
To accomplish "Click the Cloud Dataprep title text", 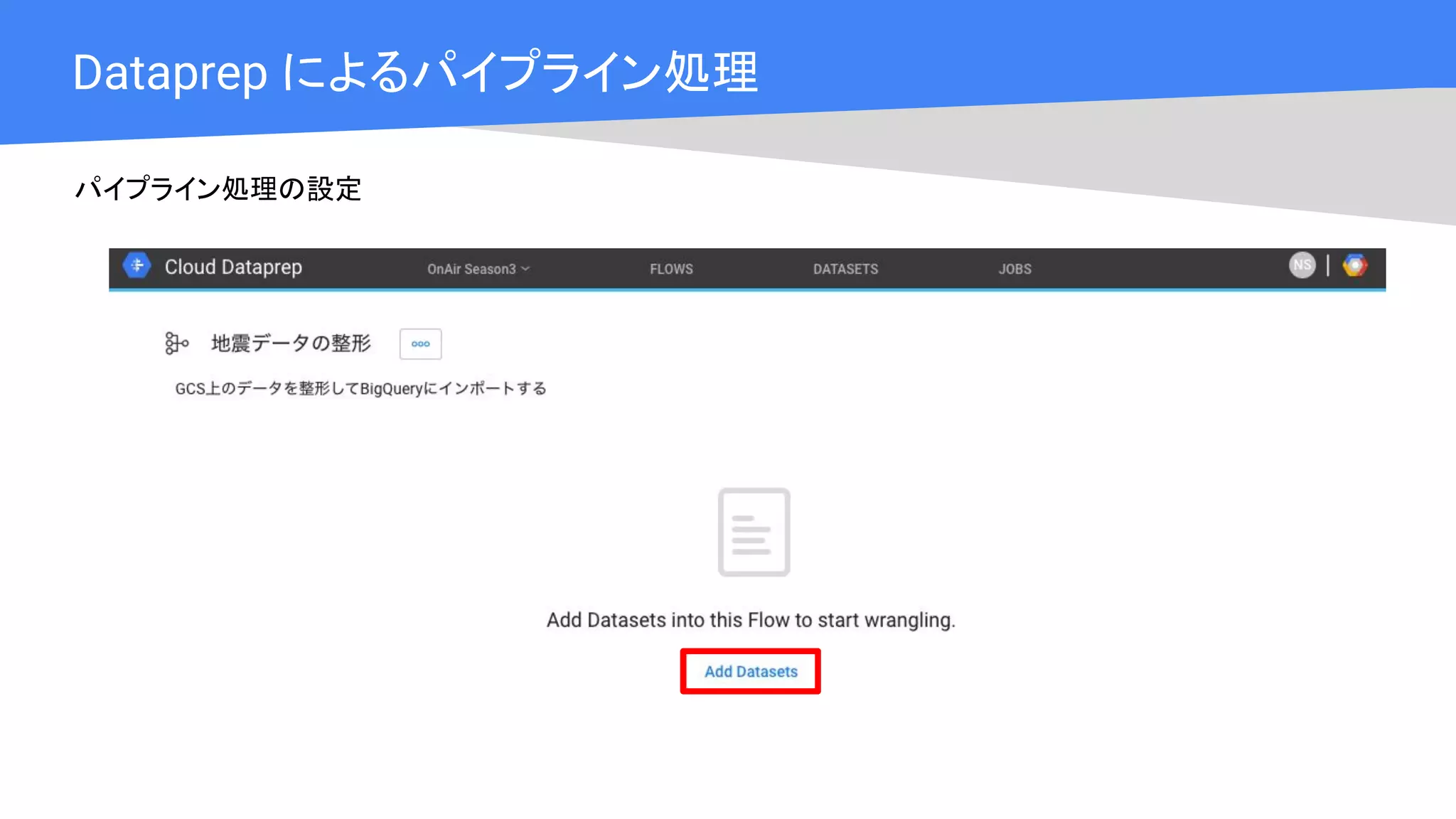I will click(233, 267).
